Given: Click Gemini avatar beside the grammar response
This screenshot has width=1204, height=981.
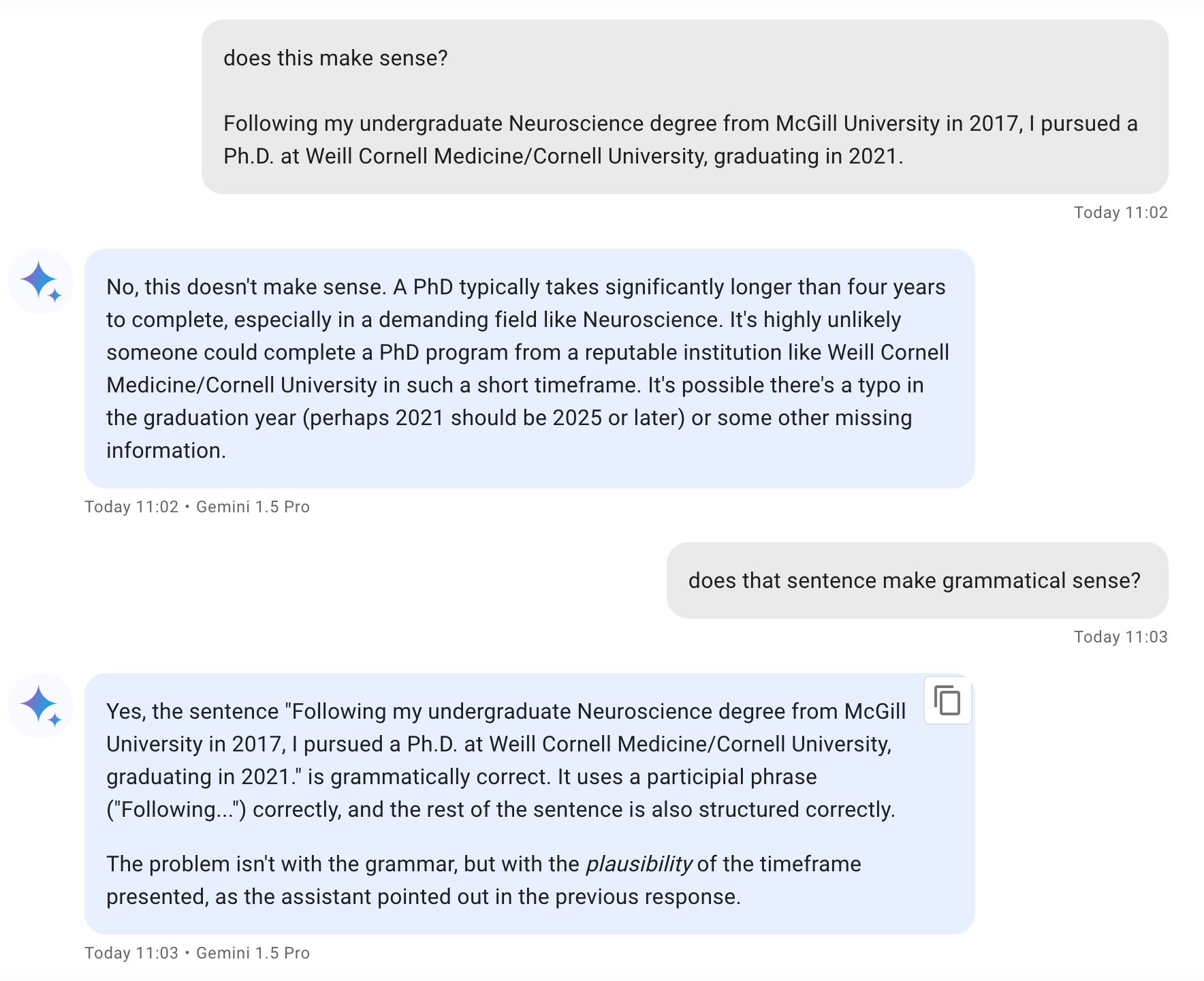Looking at the screenshot, I should pos(41,705).
